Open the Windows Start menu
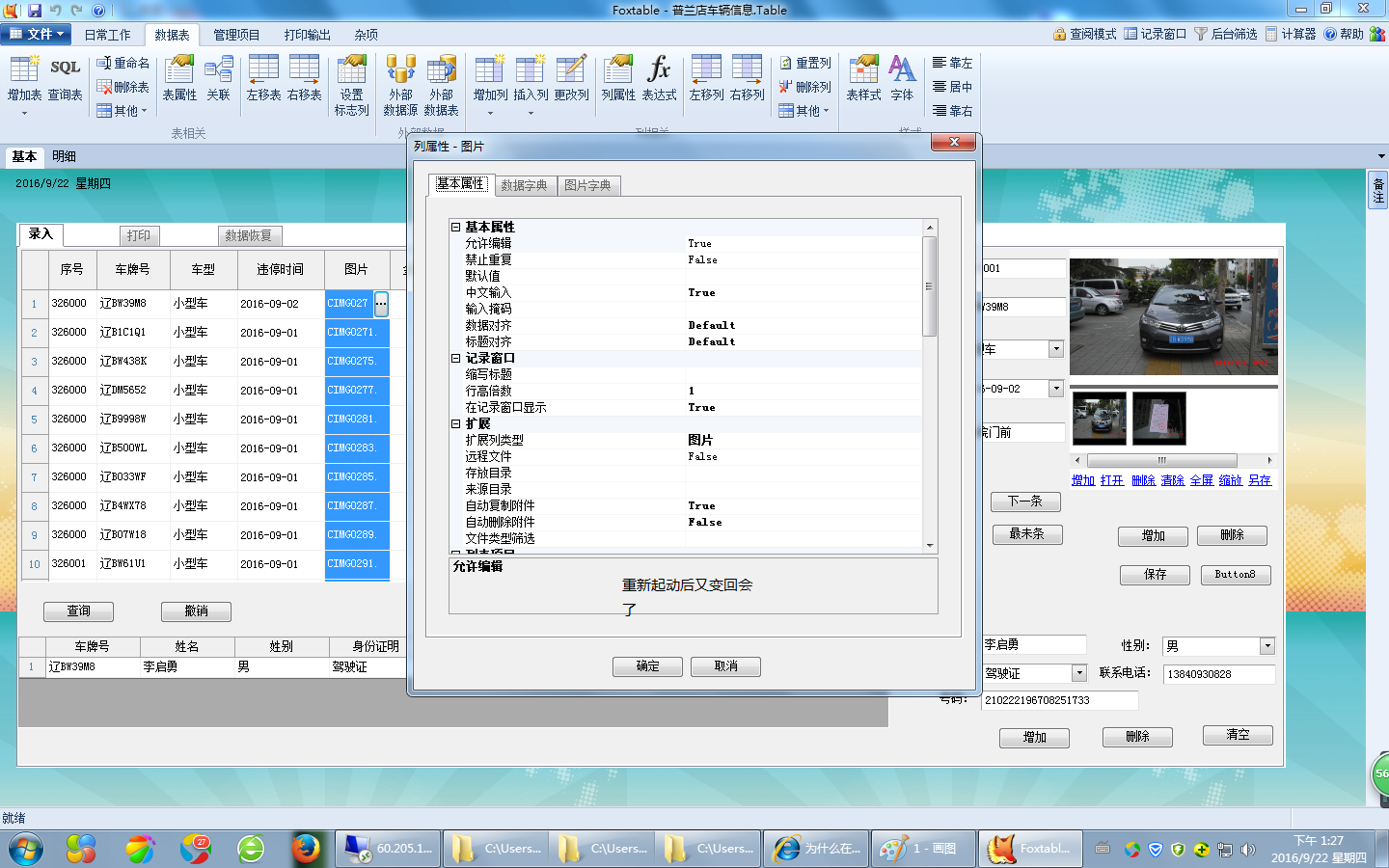 coord(26,849)
